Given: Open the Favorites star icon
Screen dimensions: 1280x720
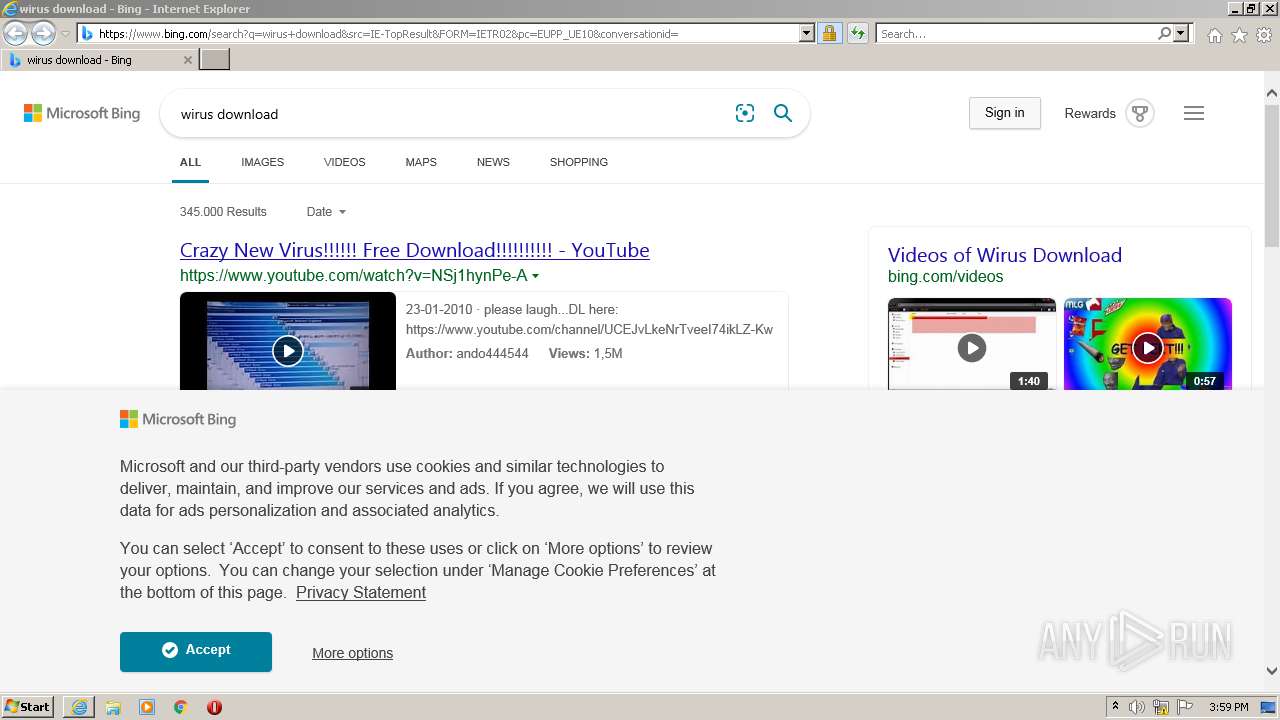Looking at the screenshot, I should (x=1239, y=35).
